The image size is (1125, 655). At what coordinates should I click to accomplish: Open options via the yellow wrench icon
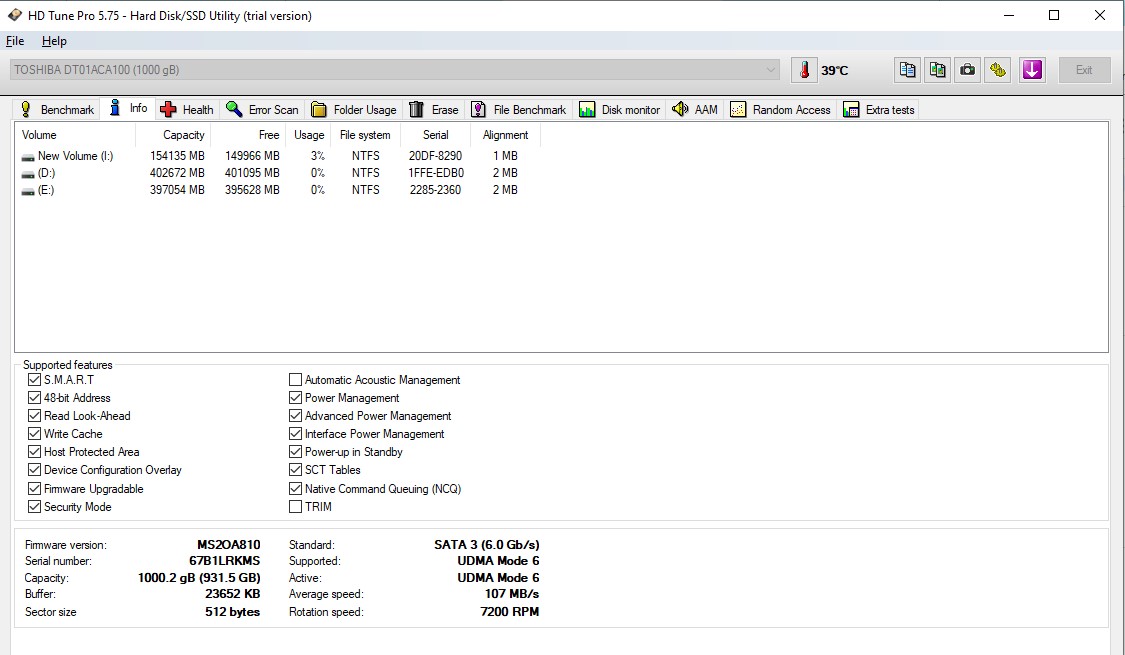(997, 70)
